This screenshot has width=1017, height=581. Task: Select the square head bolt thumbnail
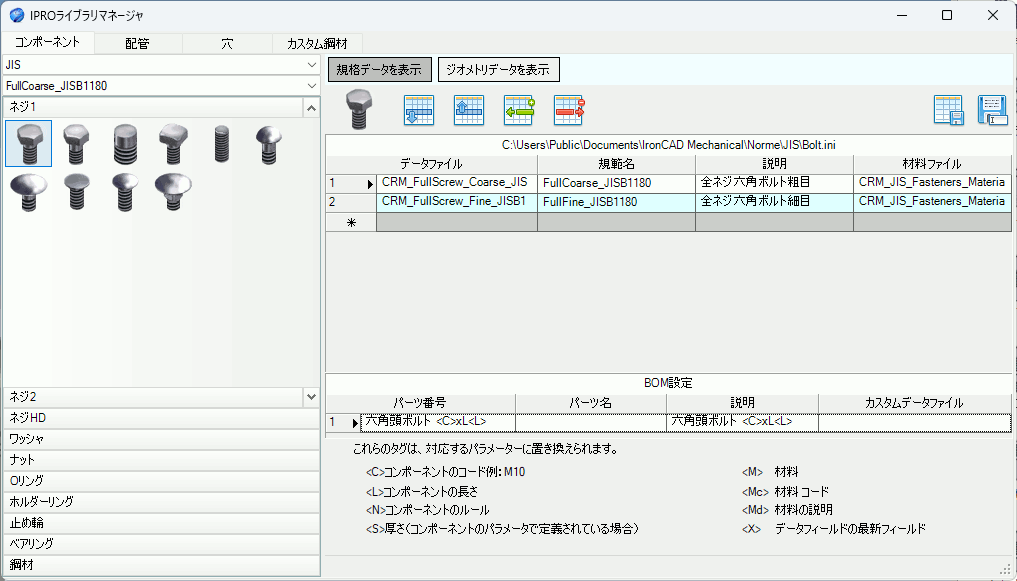point(173,143)
